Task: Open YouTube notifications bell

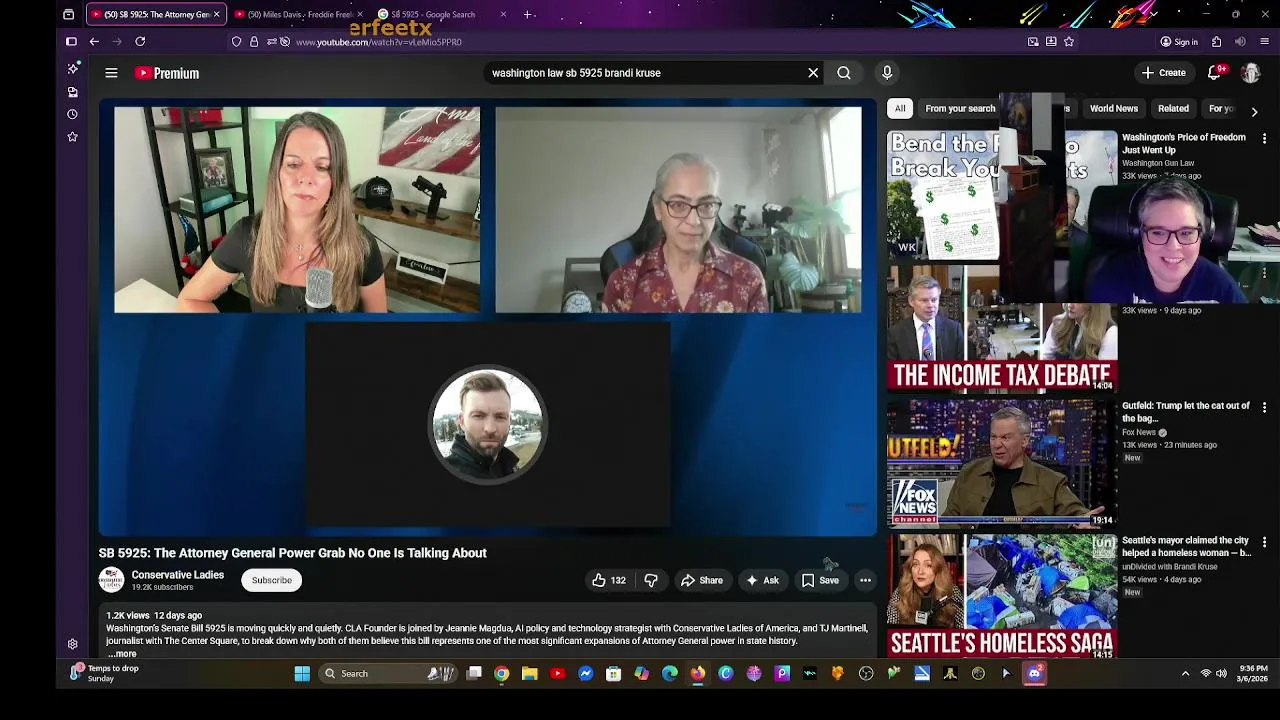Action: pos(1215,73)
